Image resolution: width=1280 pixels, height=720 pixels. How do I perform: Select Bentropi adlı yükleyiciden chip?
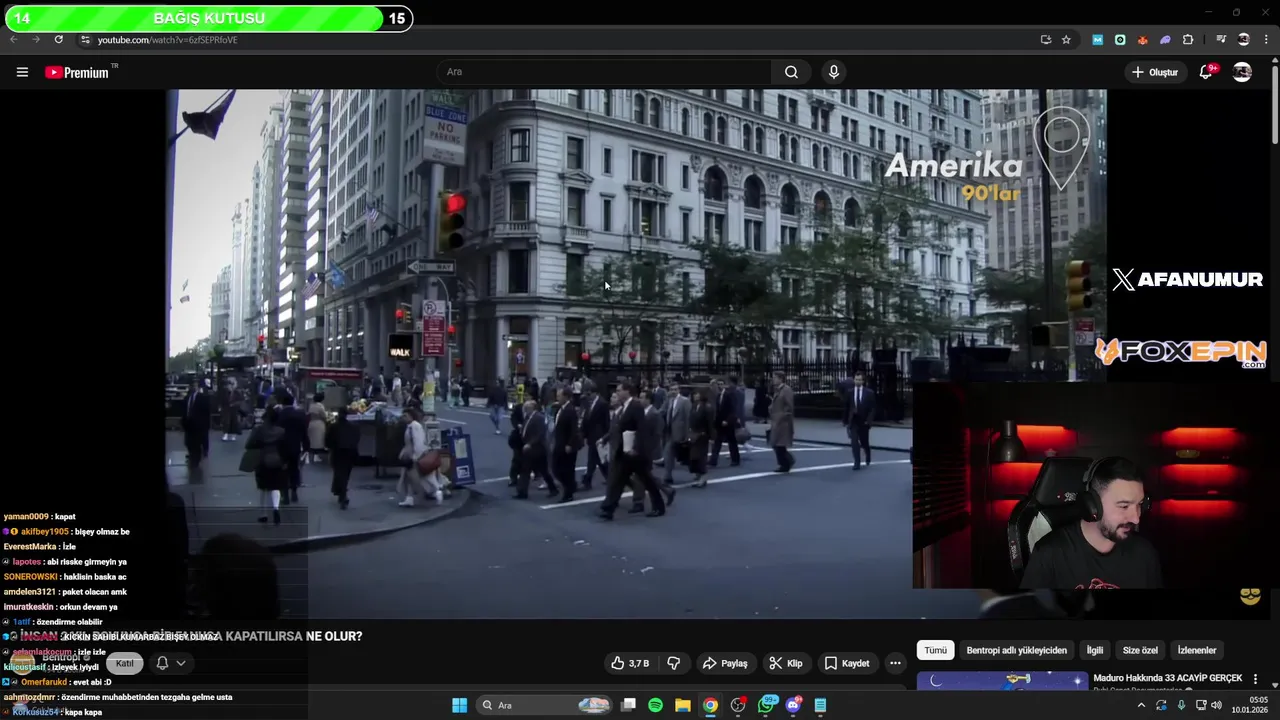point(1016,650)
